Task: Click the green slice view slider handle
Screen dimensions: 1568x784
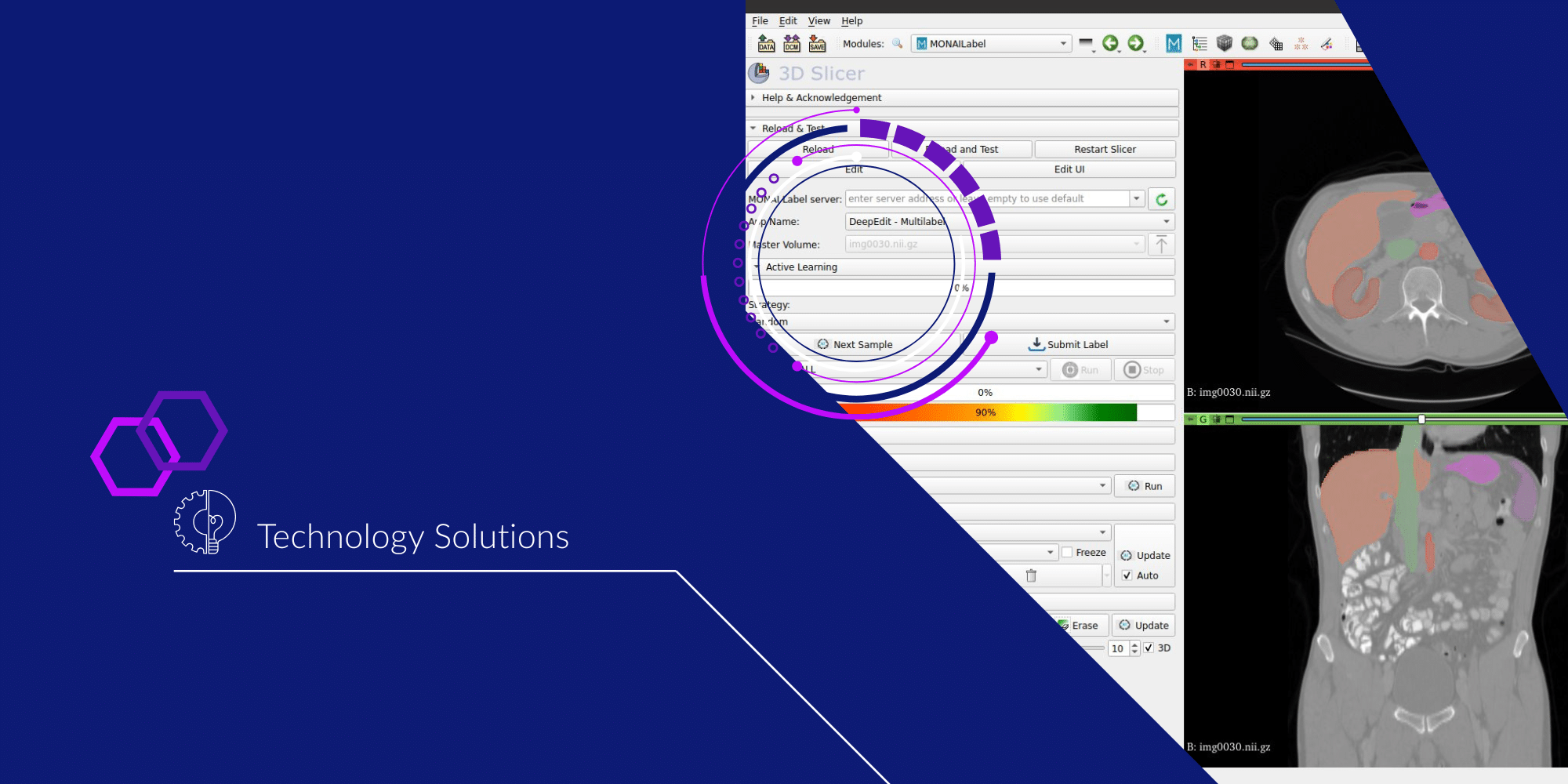Action: click(x=1421, y=419)
